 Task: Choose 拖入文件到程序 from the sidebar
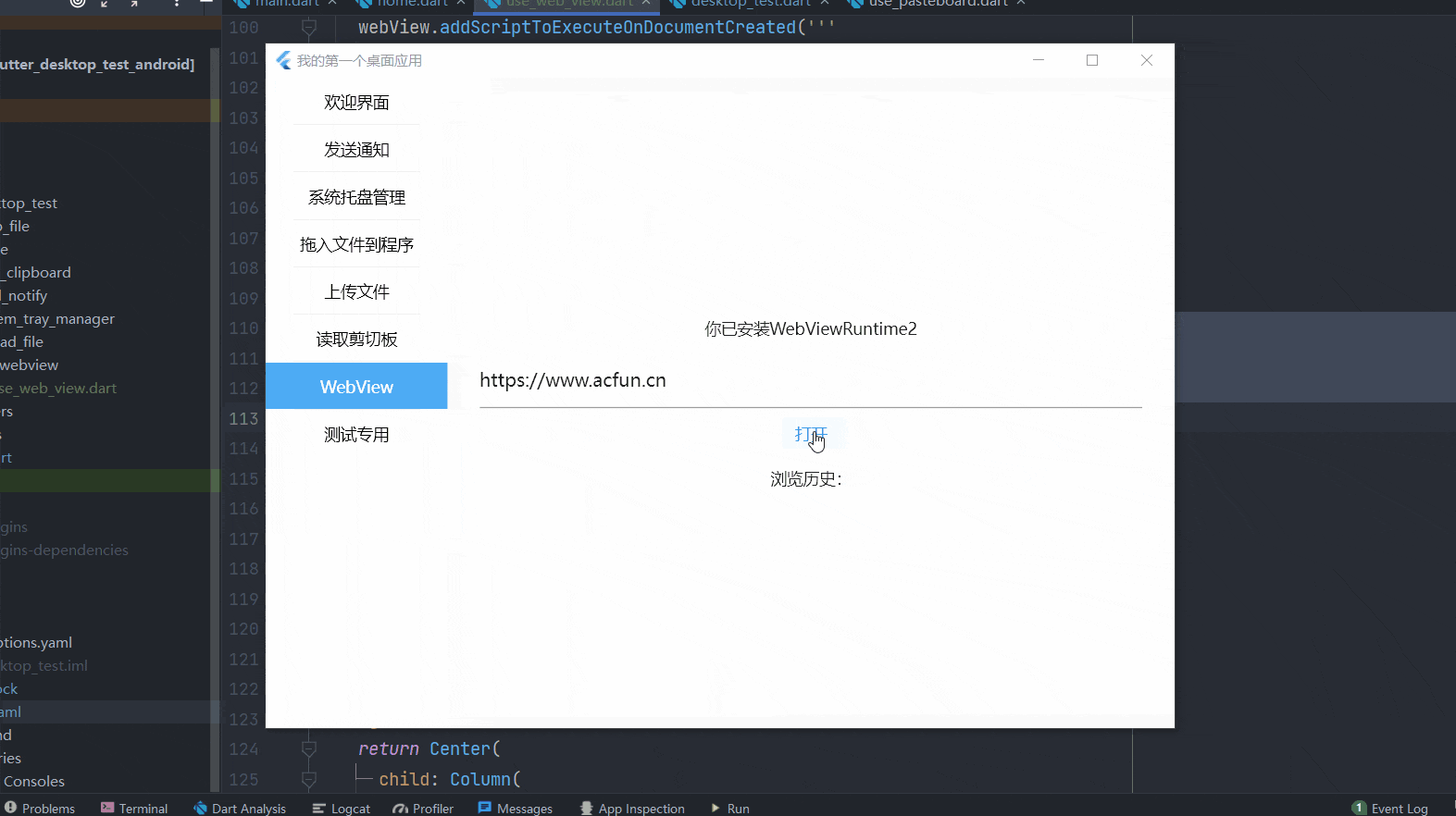click(x=356, y=244)
